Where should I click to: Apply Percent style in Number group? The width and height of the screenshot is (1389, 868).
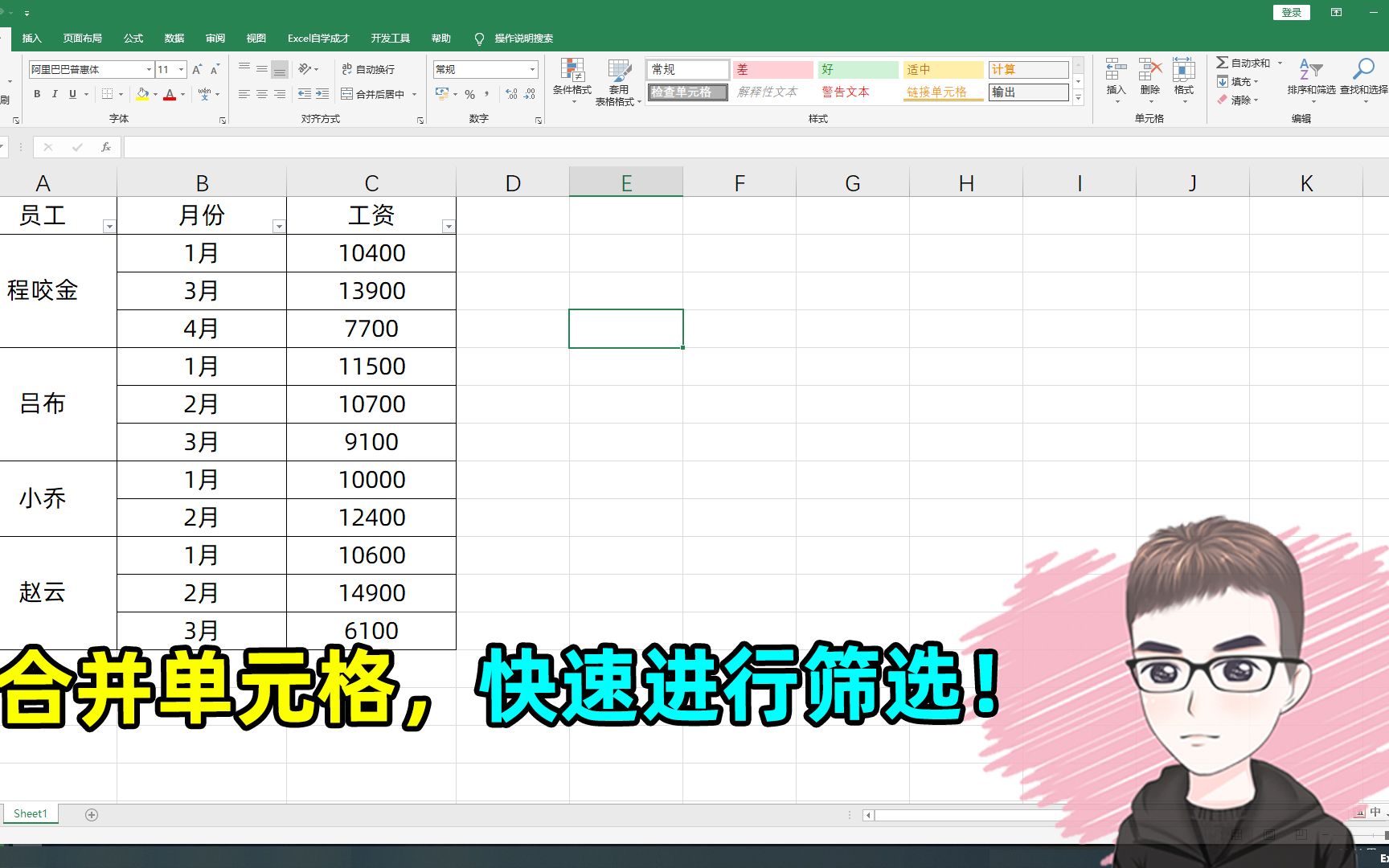tap(469, 94)
